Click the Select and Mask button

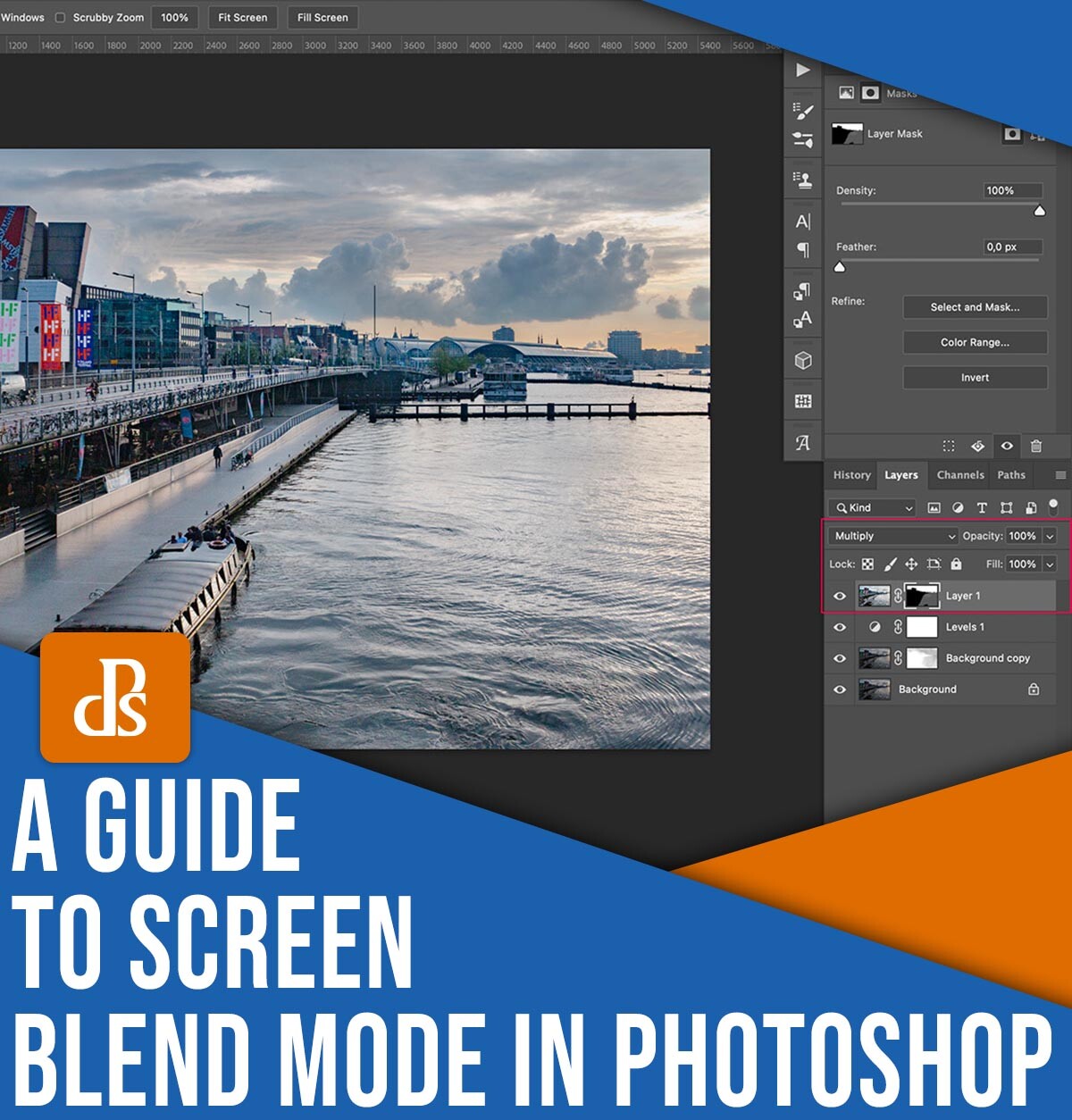976,307
